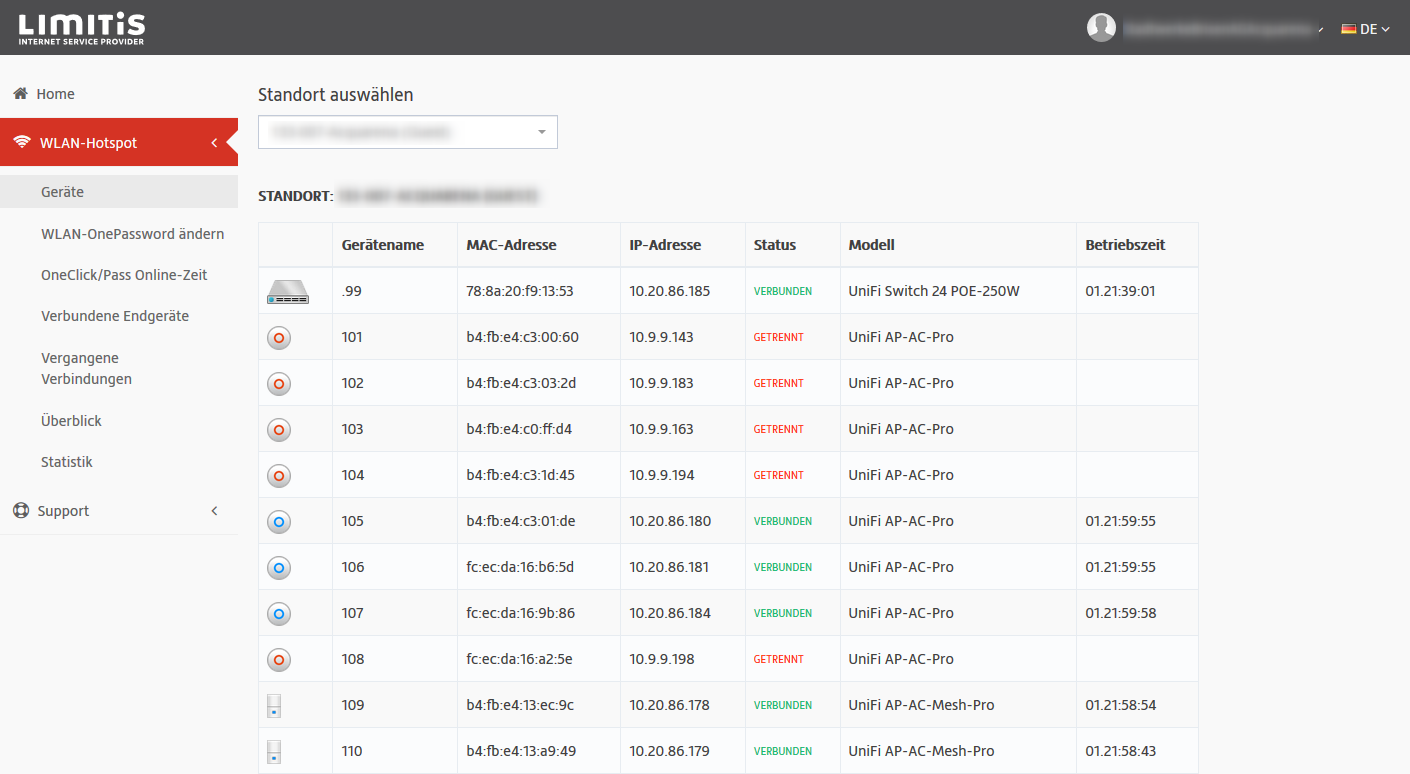Navigate to Statistik page
The image size is (1410, 774).
click(67, 462)
